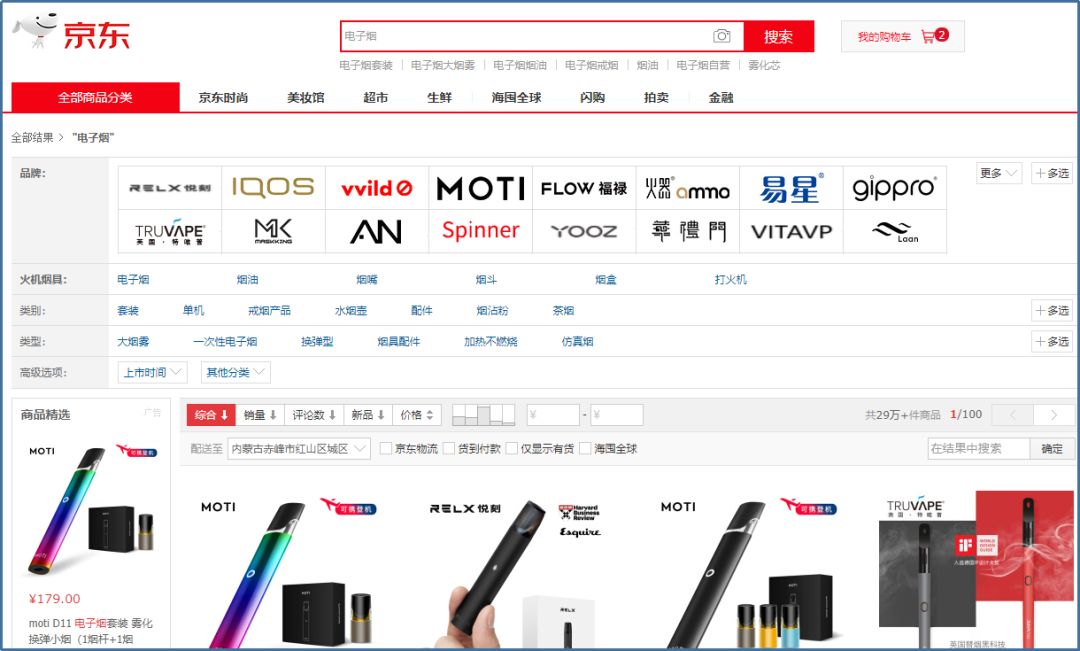The image size is (1080, 651).
Task: Select the 易星 brand logo
Action: pos(791,187)
